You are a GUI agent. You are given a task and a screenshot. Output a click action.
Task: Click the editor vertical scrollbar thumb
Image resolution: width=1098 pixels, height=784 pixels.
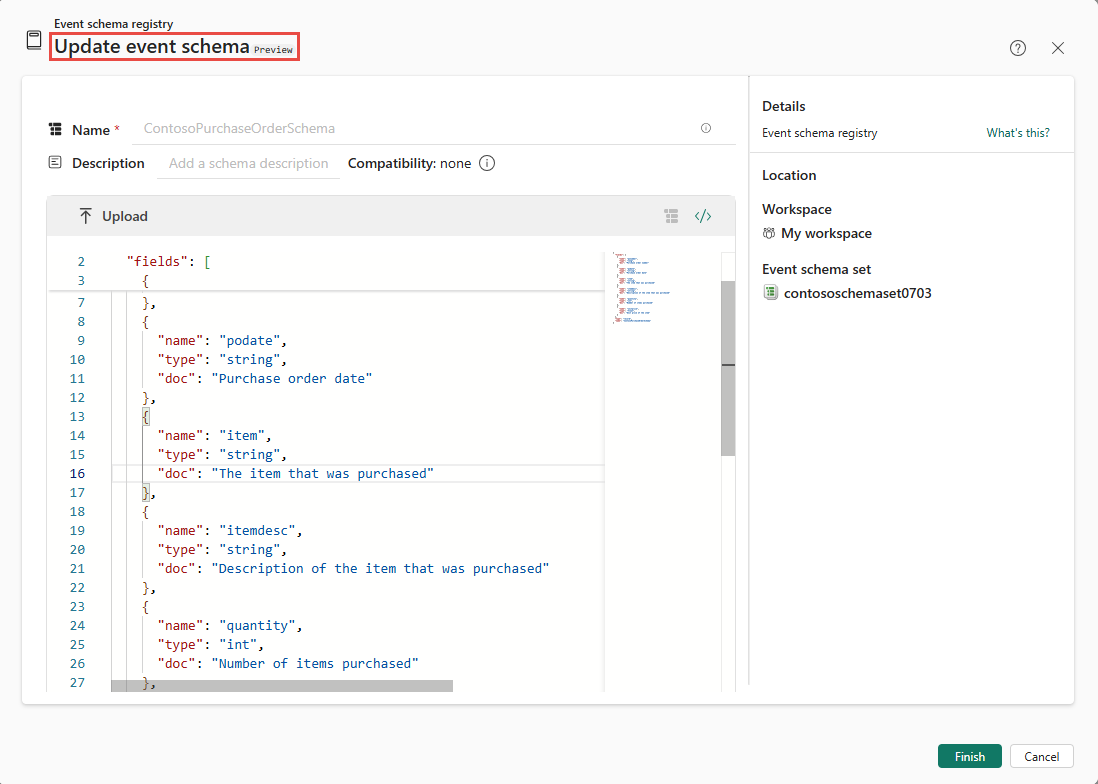pyautogui.click(x=728, y=368)
